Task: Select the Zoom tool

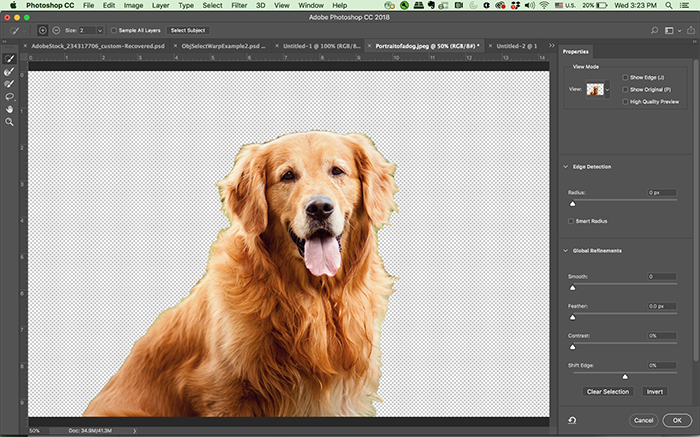Action: [x=10, y=121]
